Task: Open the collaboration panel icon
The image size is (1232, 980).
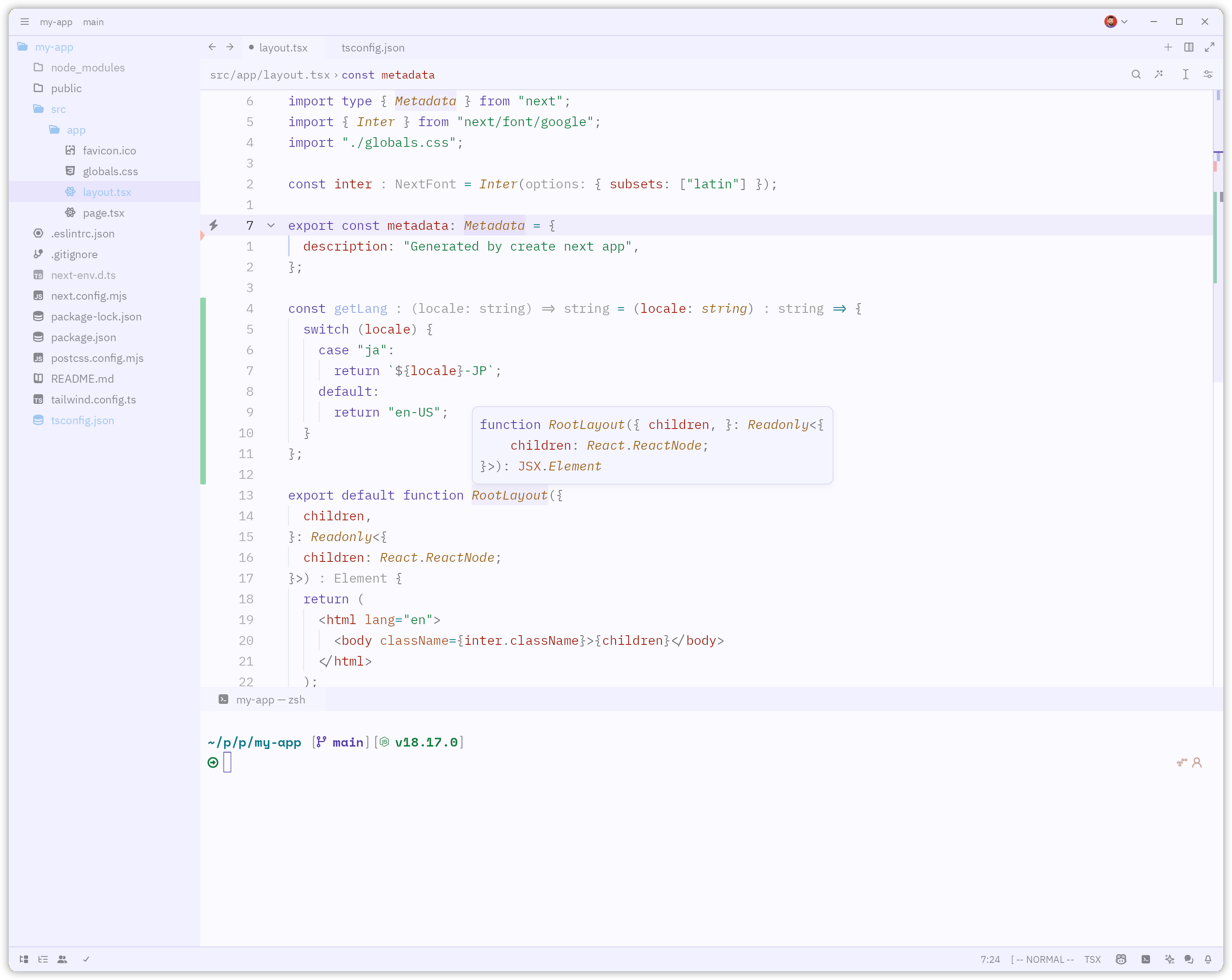Action: click(x=62, y=959)
